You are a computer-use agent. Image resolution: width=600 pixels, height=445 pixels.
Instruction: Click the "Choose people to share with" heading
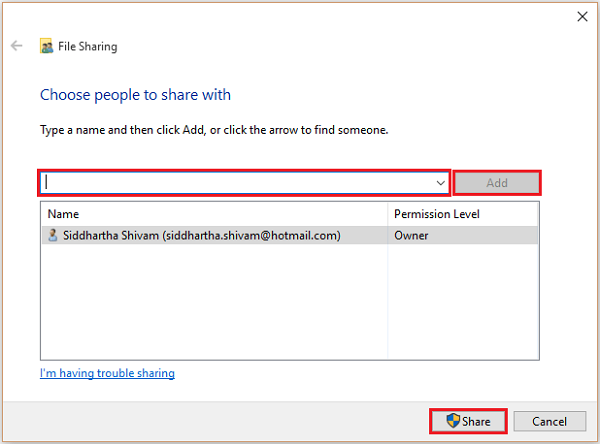[x=135, y=95]
